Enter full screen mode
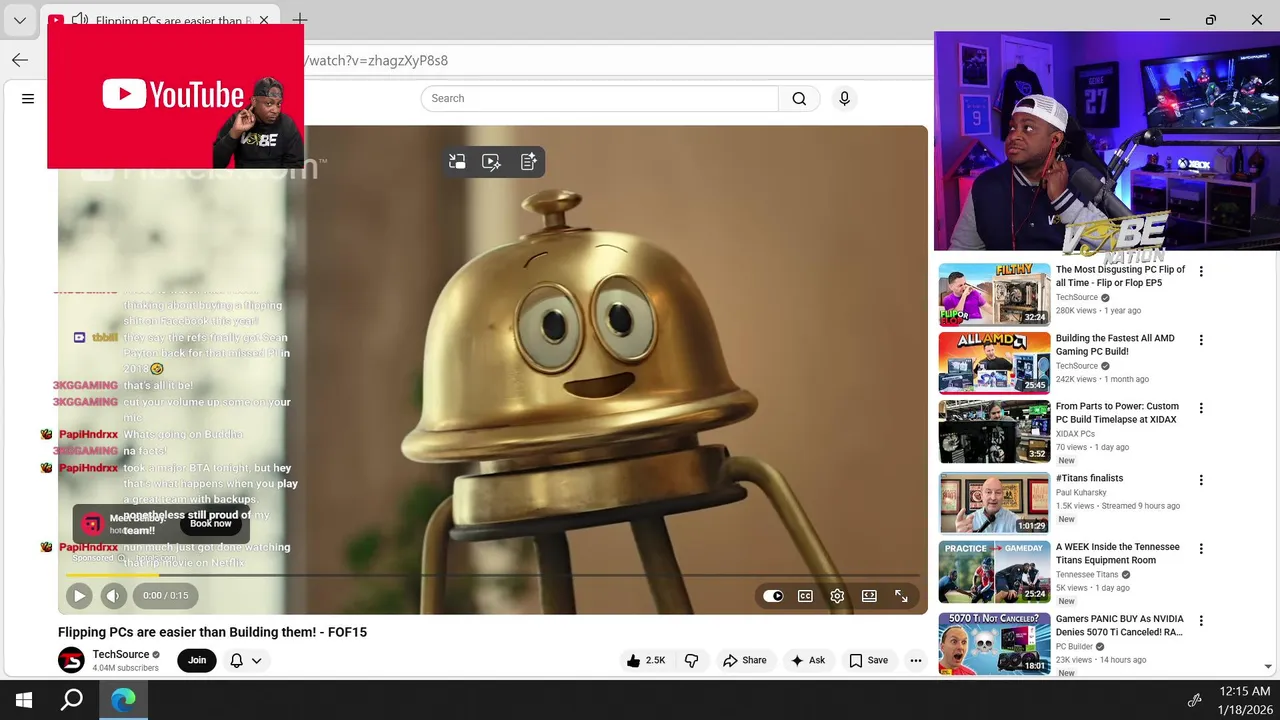Screen dimensions: 1280x720 [x=901, y=595]
